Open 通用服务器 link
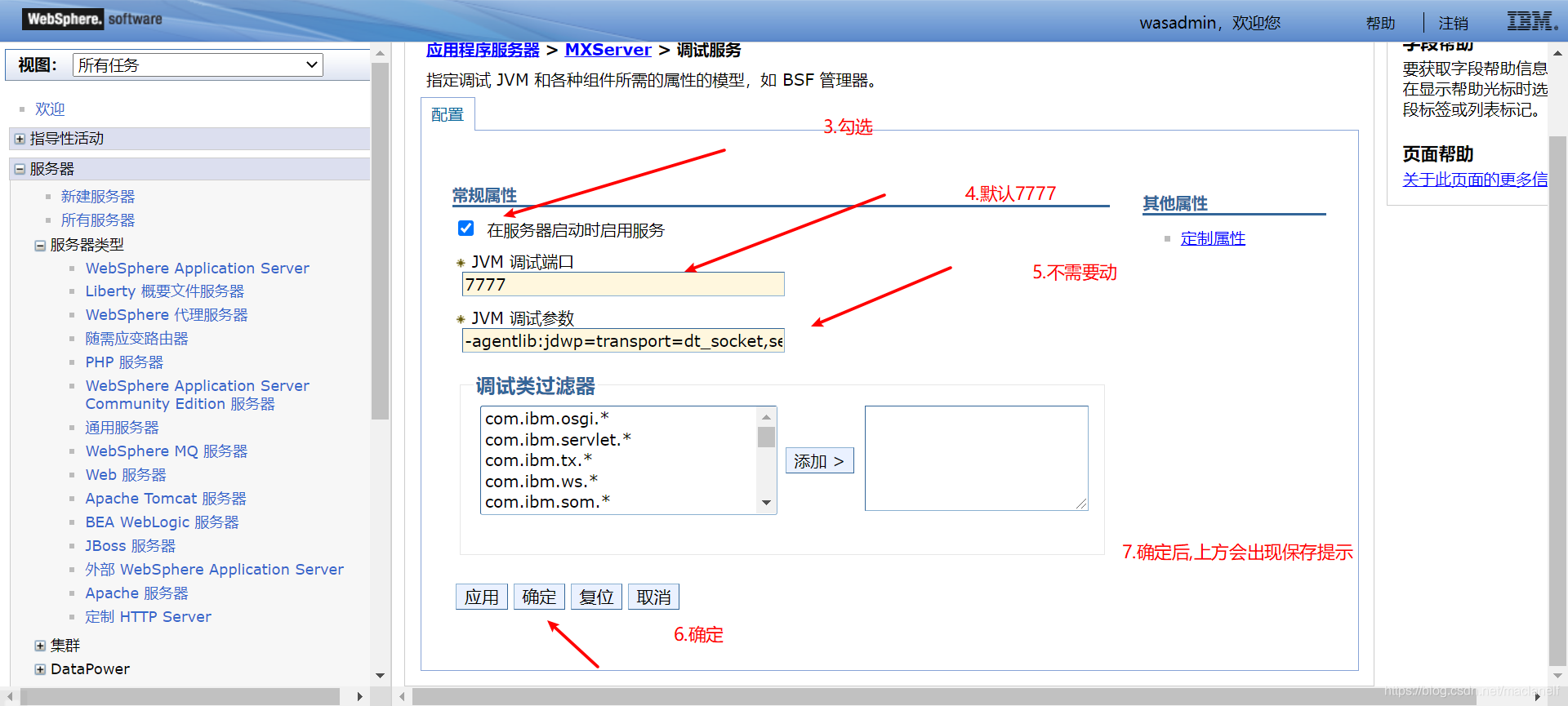Viewport: 1568px width, 706px height. click(x=122, y=428)
